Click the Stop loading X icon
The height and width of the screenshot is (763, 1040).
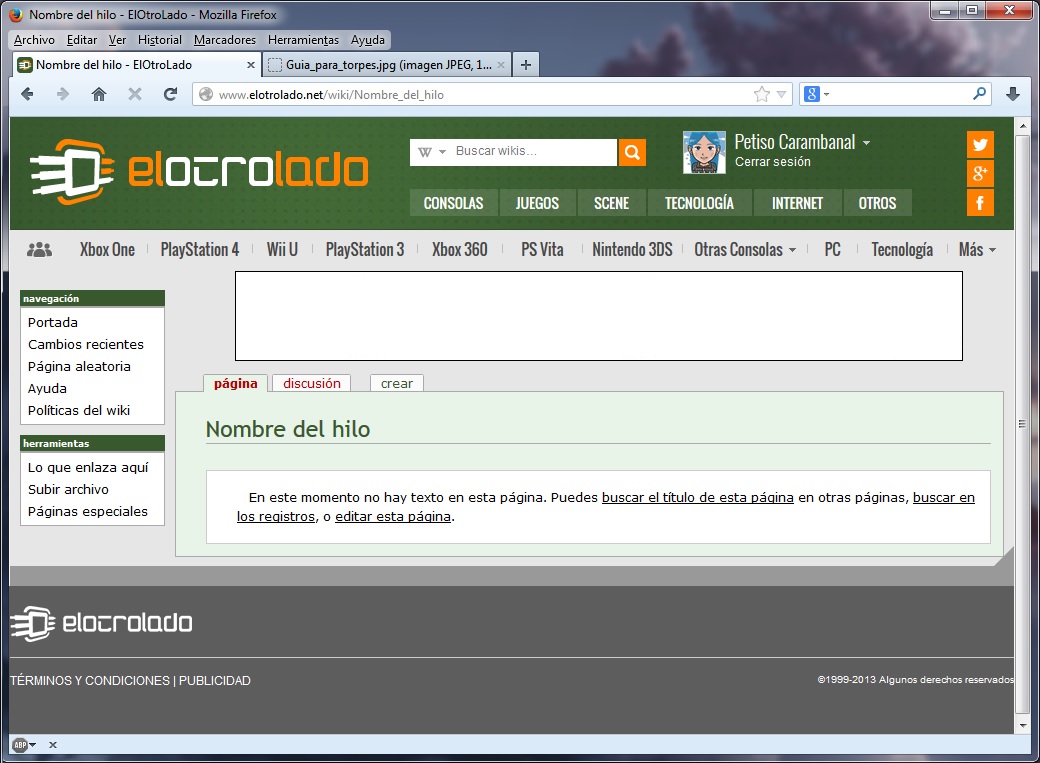[135, 94]
